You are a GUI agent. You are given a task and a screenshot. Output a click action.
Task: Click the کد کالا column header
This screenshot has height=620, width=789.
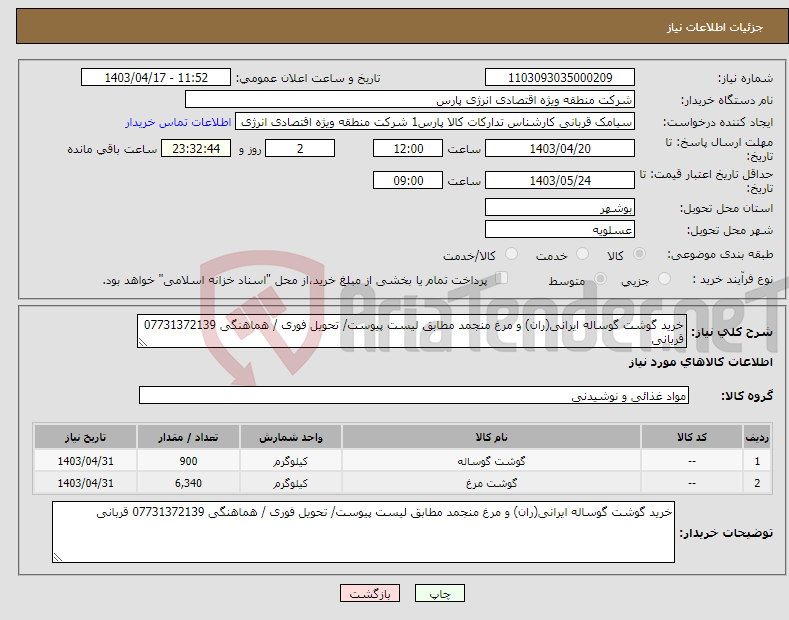pyautogui.click(x=692, y=437)
